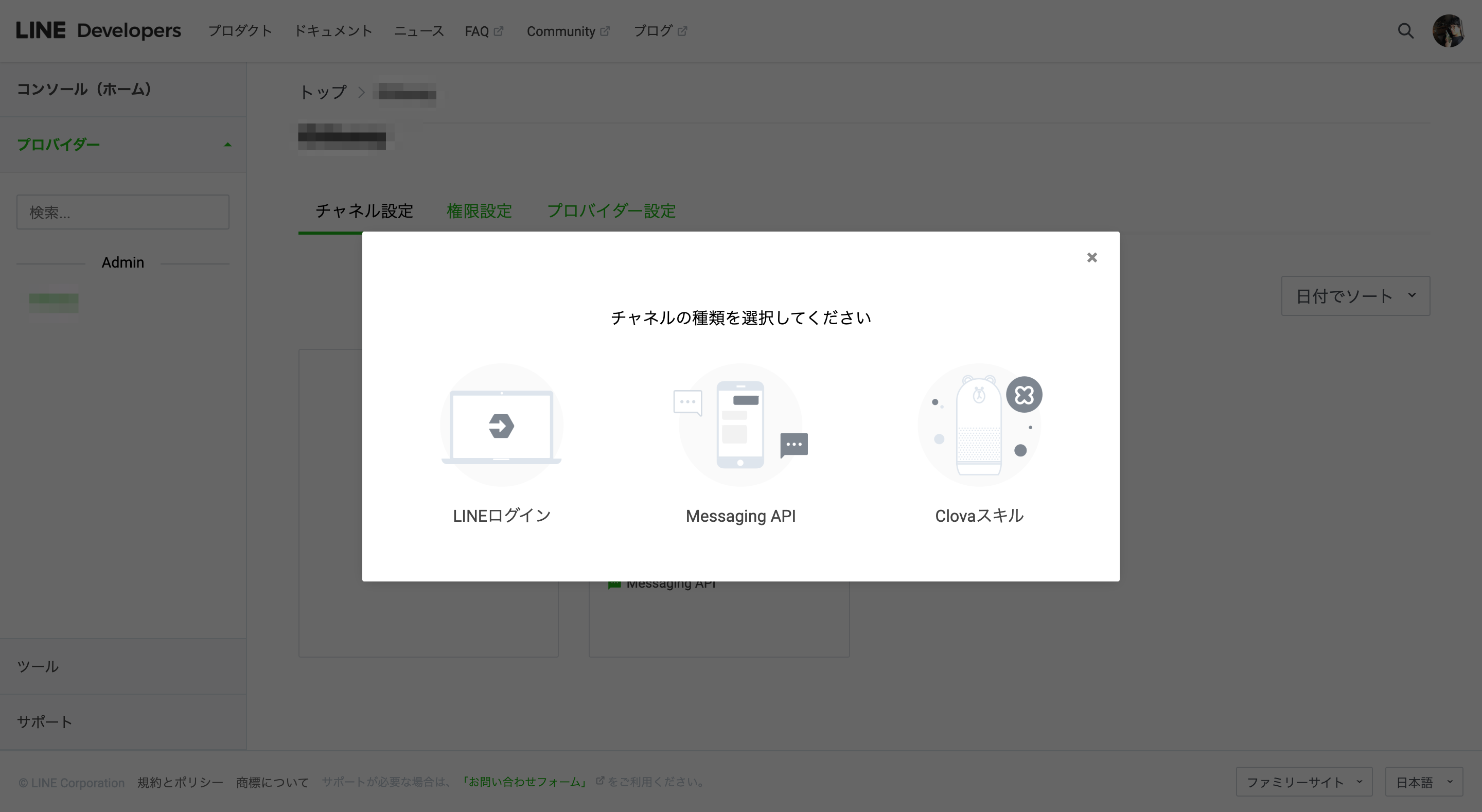
Task: Click © LINE Corporation footer text
Action: click(72, 783)
